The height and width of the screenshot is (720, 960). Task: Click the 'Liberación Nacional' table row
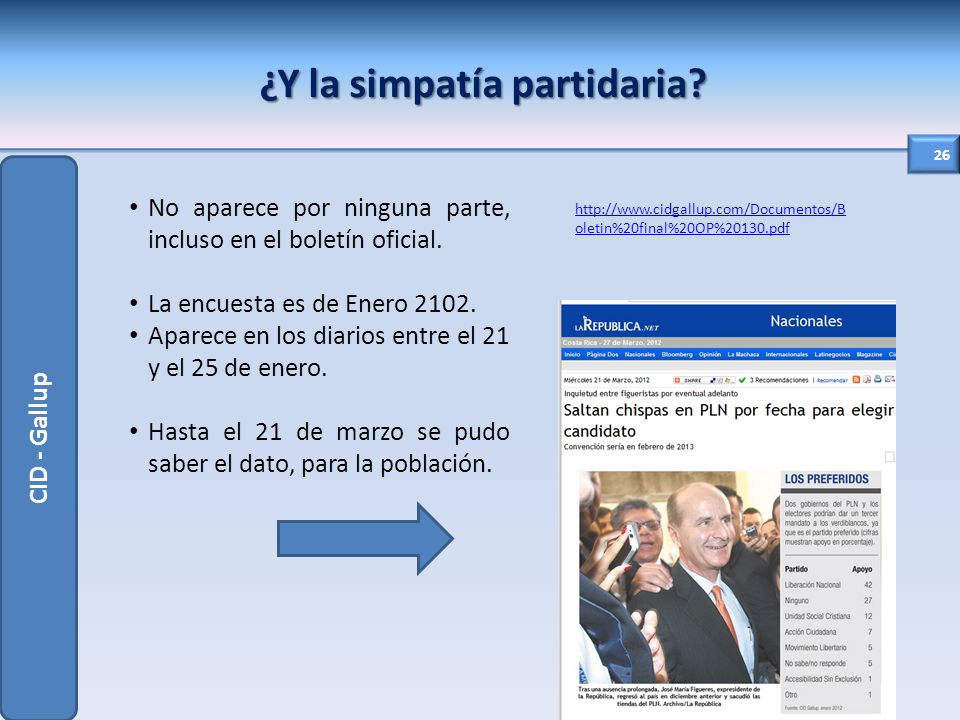coord(828,585)
